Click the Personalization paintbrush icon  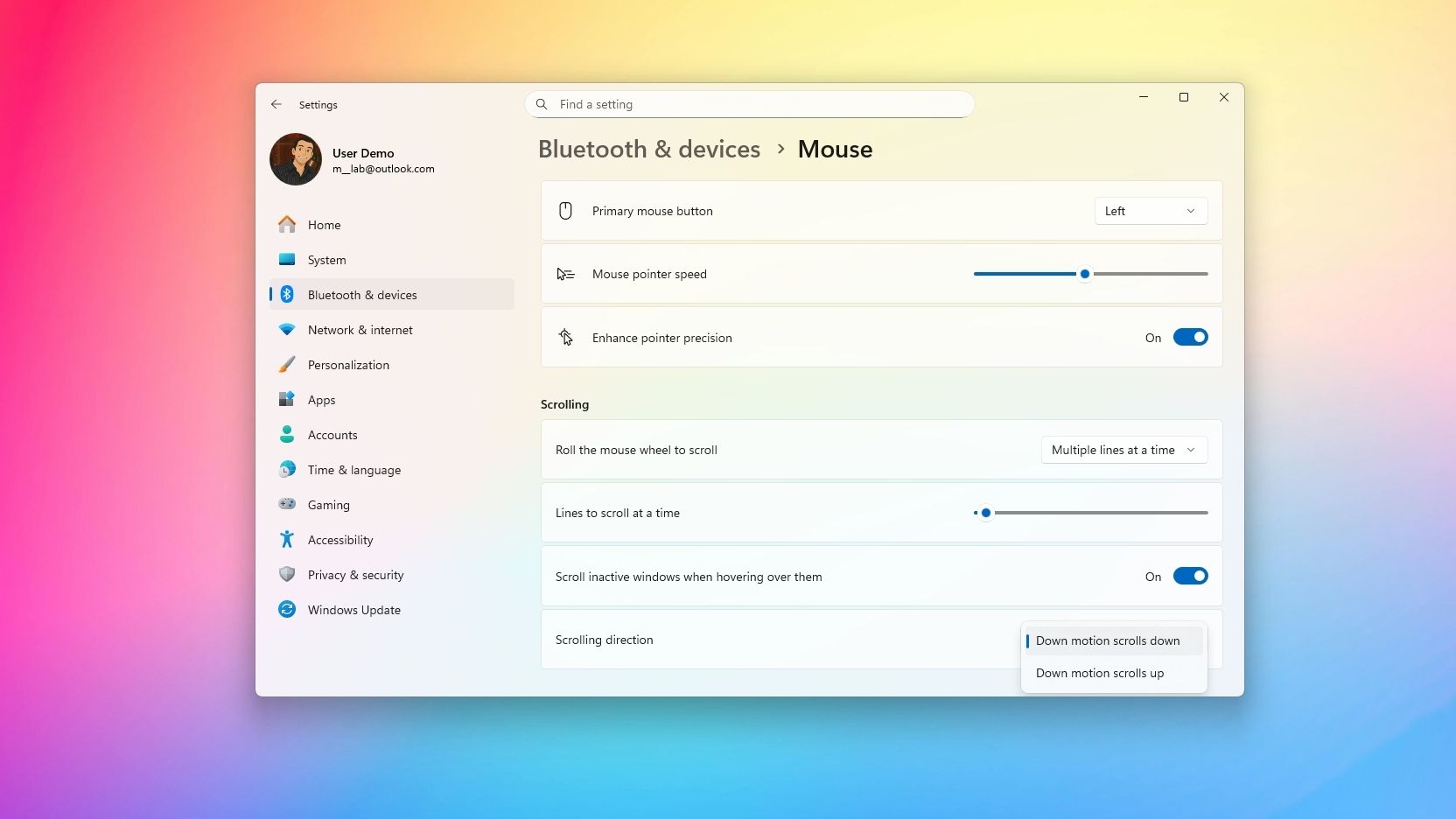287,365
